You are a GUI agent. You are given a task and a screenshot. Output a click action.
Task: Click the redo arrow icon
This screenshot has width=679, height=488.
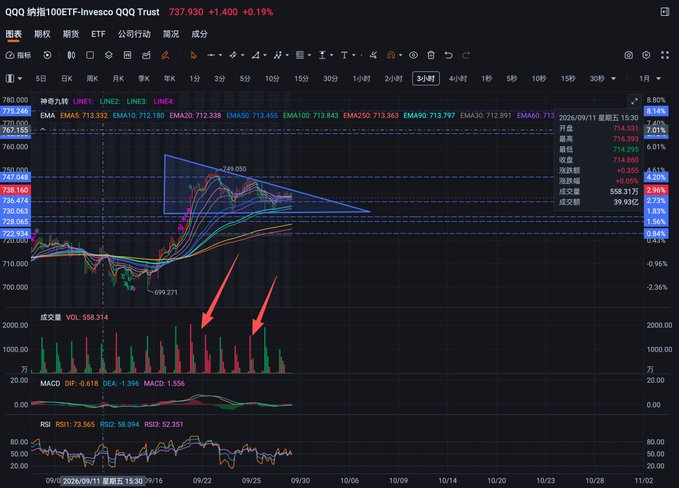pyautogui.click(x=466, y=55)
